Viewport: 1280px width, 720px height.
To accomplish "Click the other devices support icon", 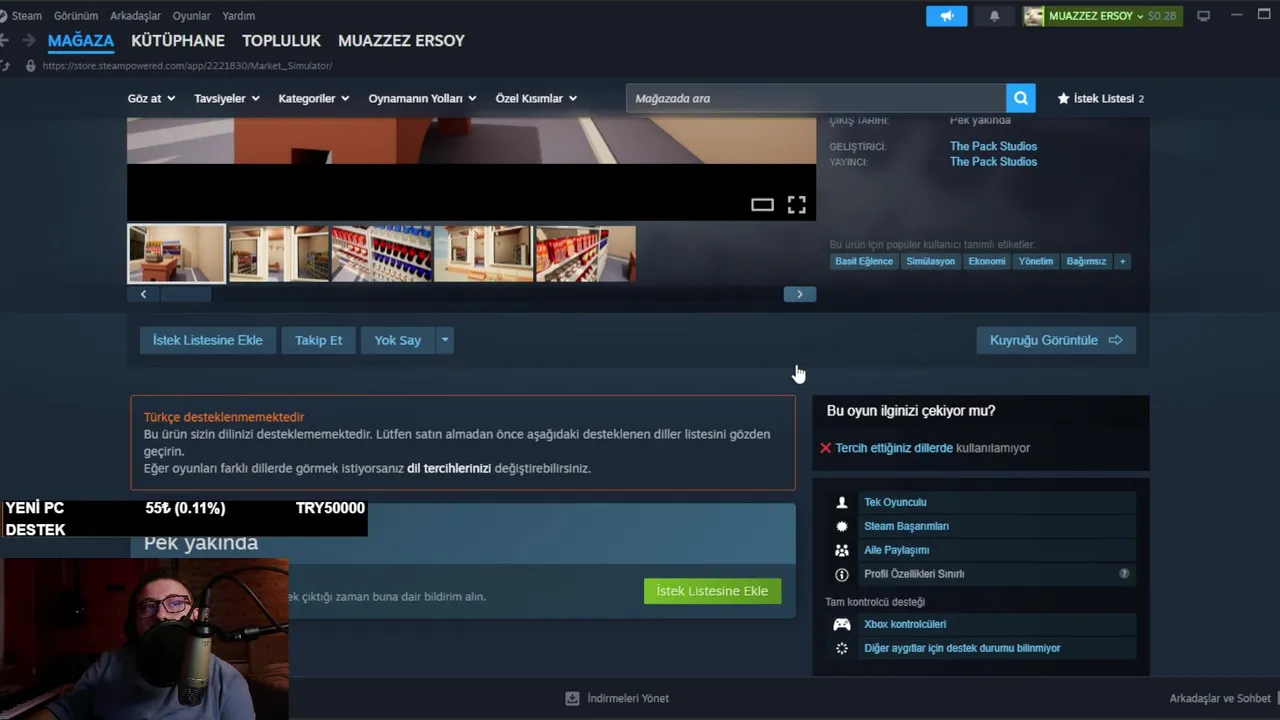I will pos(842,648).
